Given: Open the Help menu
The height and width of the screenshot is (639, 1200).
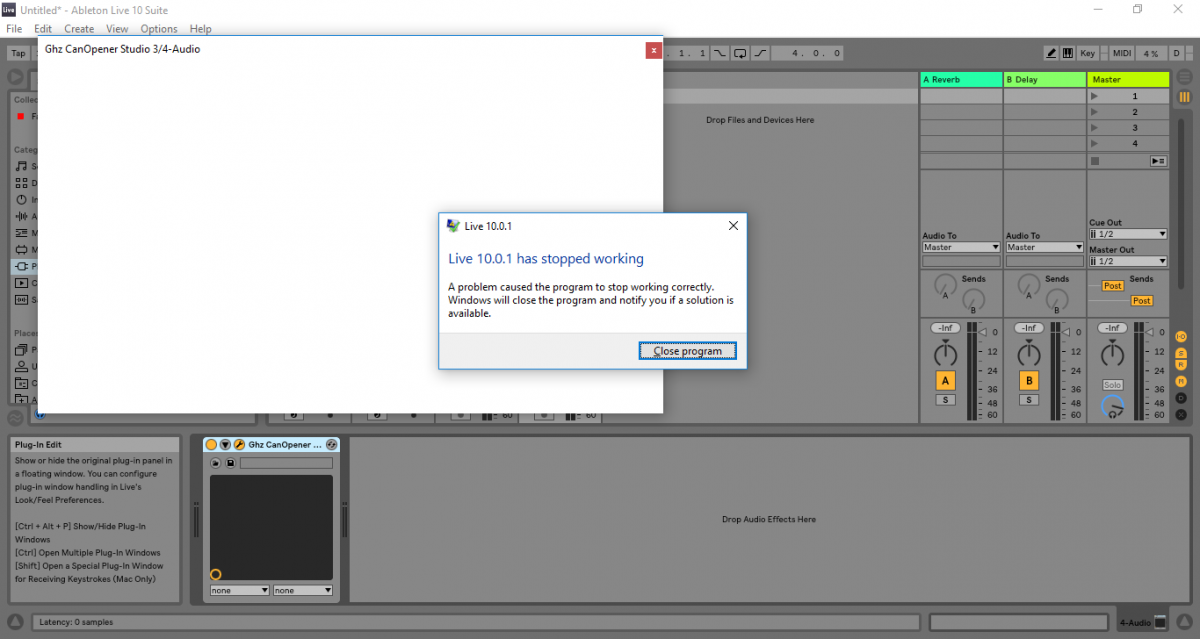Looking at the screenshot, I should pos(200,29).
